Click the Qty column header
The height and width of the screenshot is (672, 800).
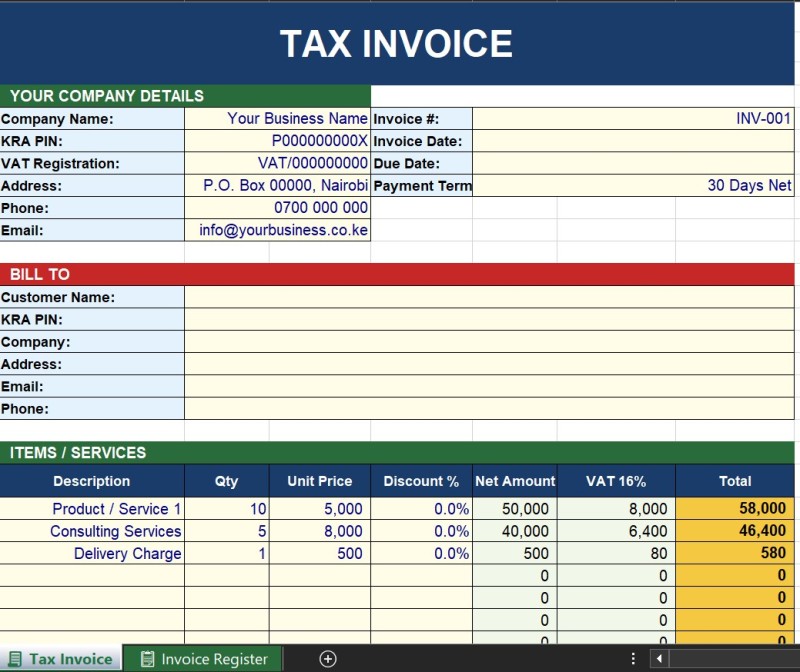(x=227, y=481)
